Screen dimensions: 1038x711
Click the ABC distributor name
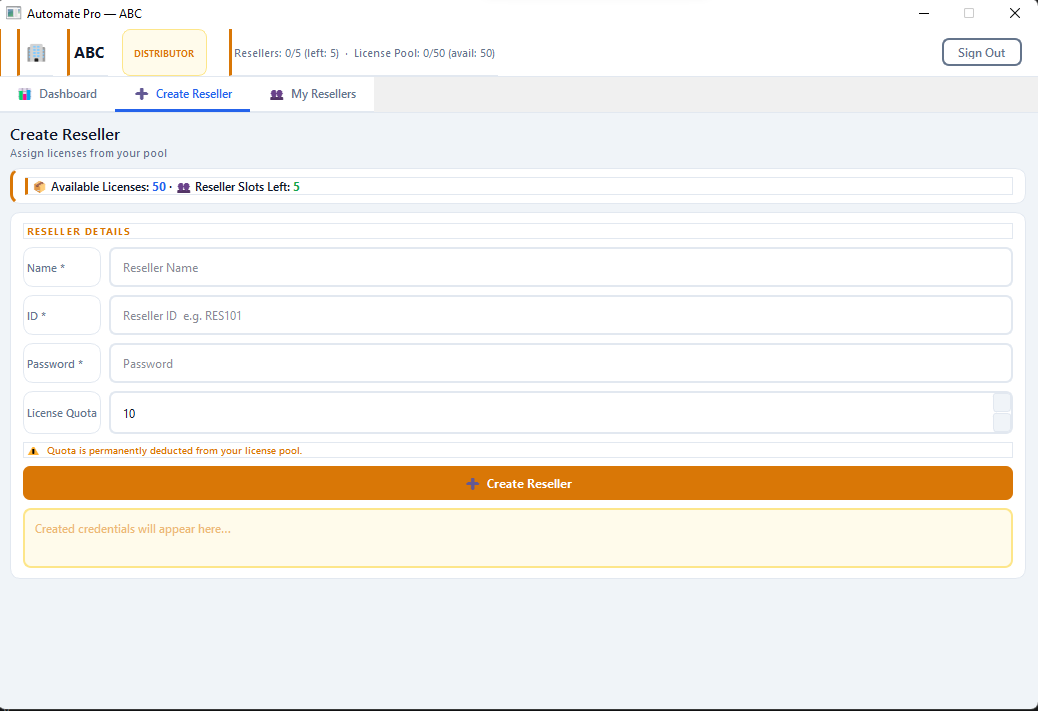pyautogui.click(x=89, y=53)
